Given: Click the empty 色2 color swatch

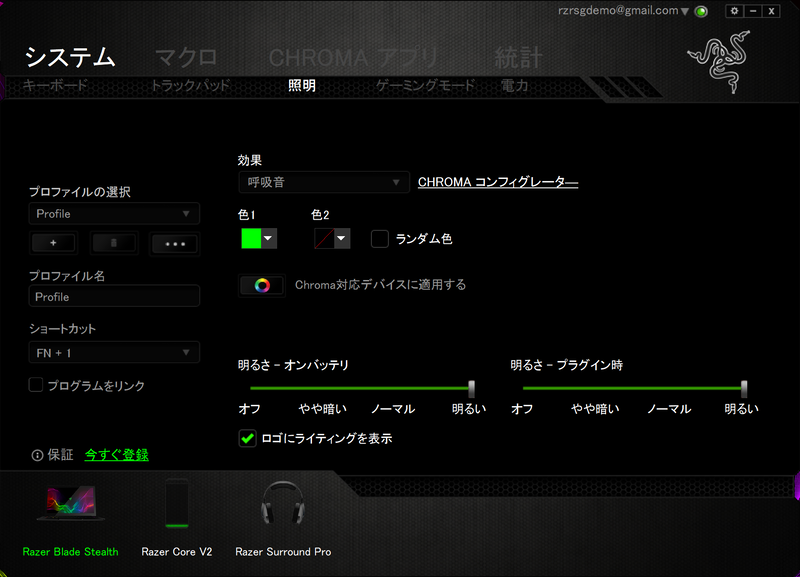Looking at the screenshot, I should [x=324, y=238].
